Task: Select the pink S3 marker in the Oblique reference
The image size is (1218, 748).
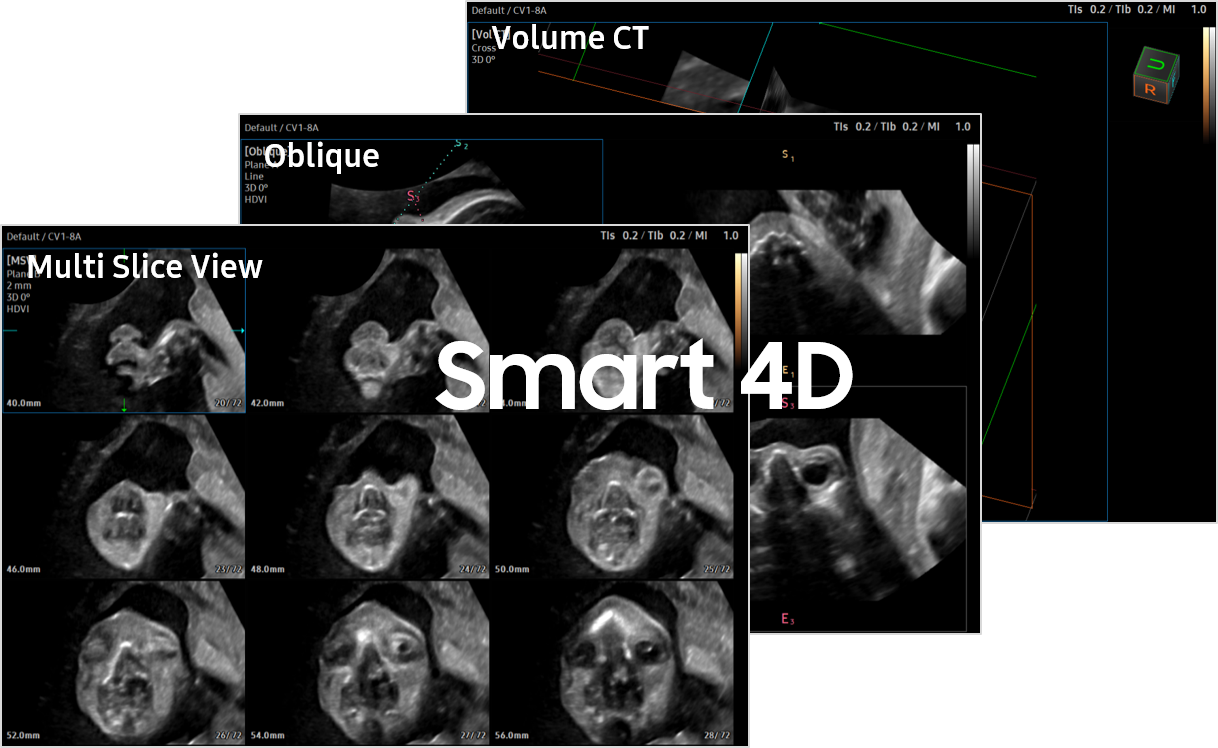Action: [x=413, y=196]
